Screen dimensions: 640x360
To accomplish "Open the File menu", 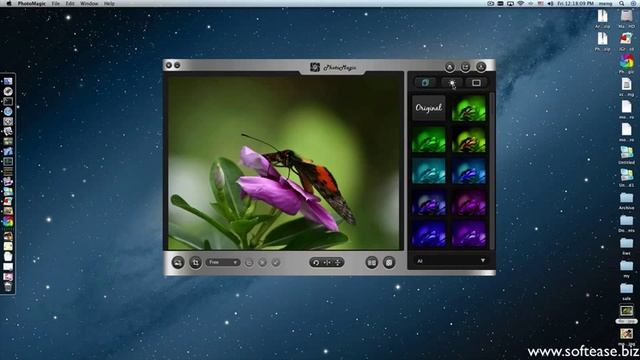I will tap(55, 3).
